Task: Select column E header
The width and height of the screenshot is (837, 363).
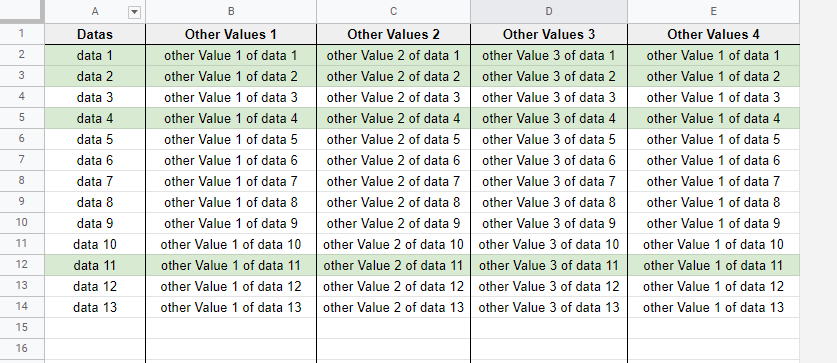Action: tap(714, 12)
